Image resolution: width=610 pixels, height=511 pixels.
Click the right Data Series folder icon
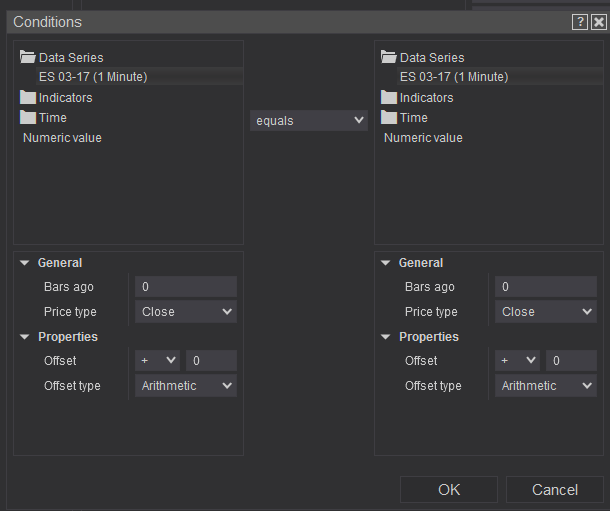click(x=389, y=57)
